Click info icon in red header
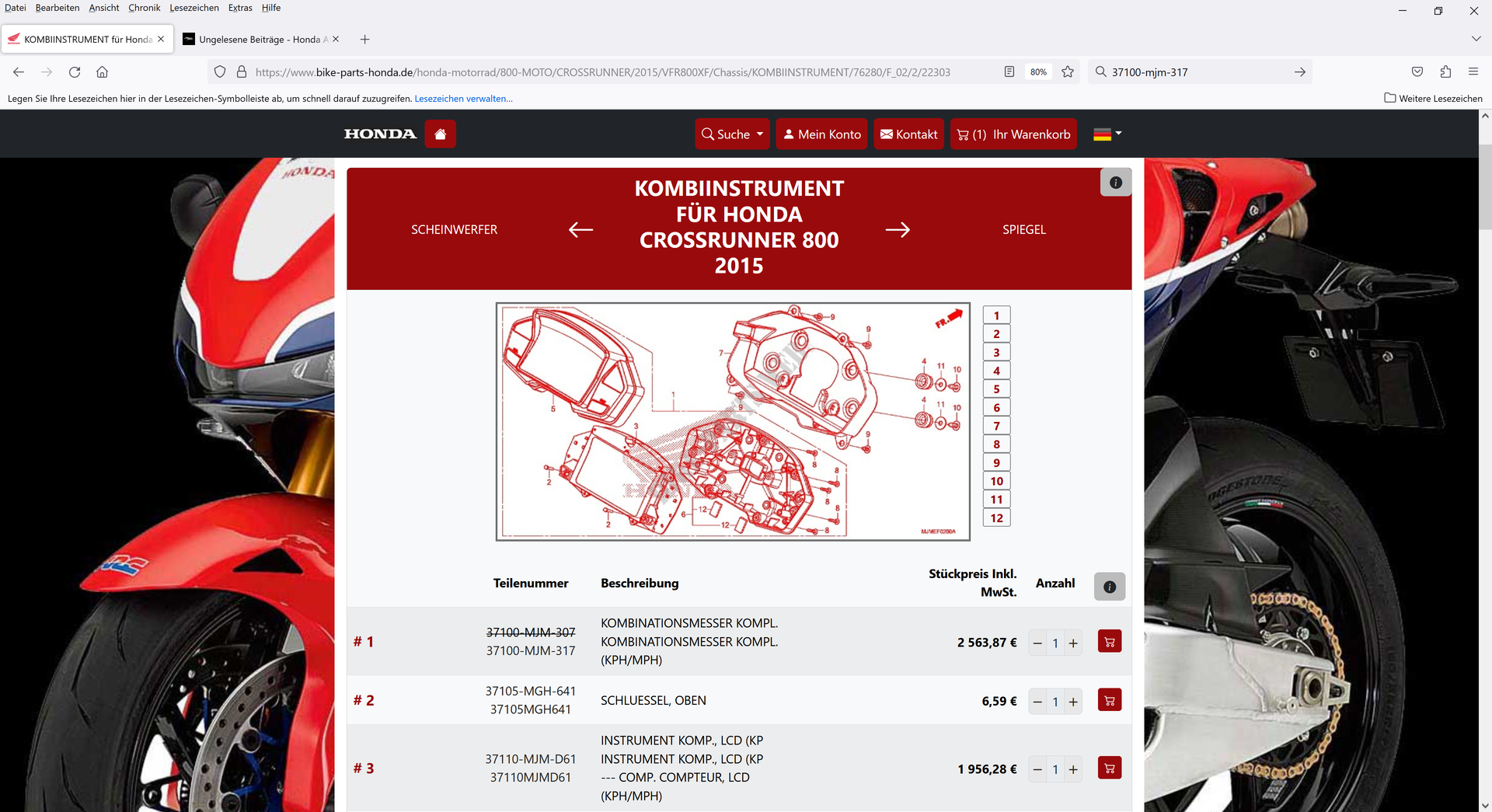The image size is (1492, 812). point(1115,183)
